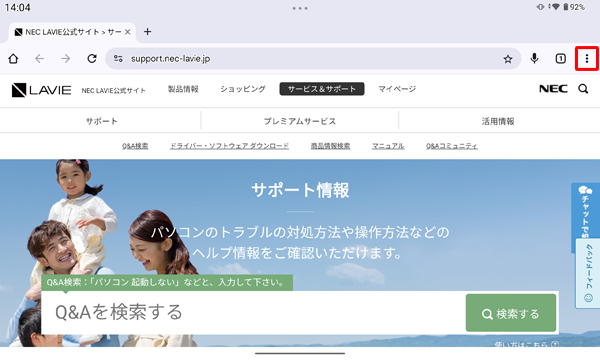Screen dimensions: 600x360
Task: Open the マニュアル link
Action: [388, 146]
